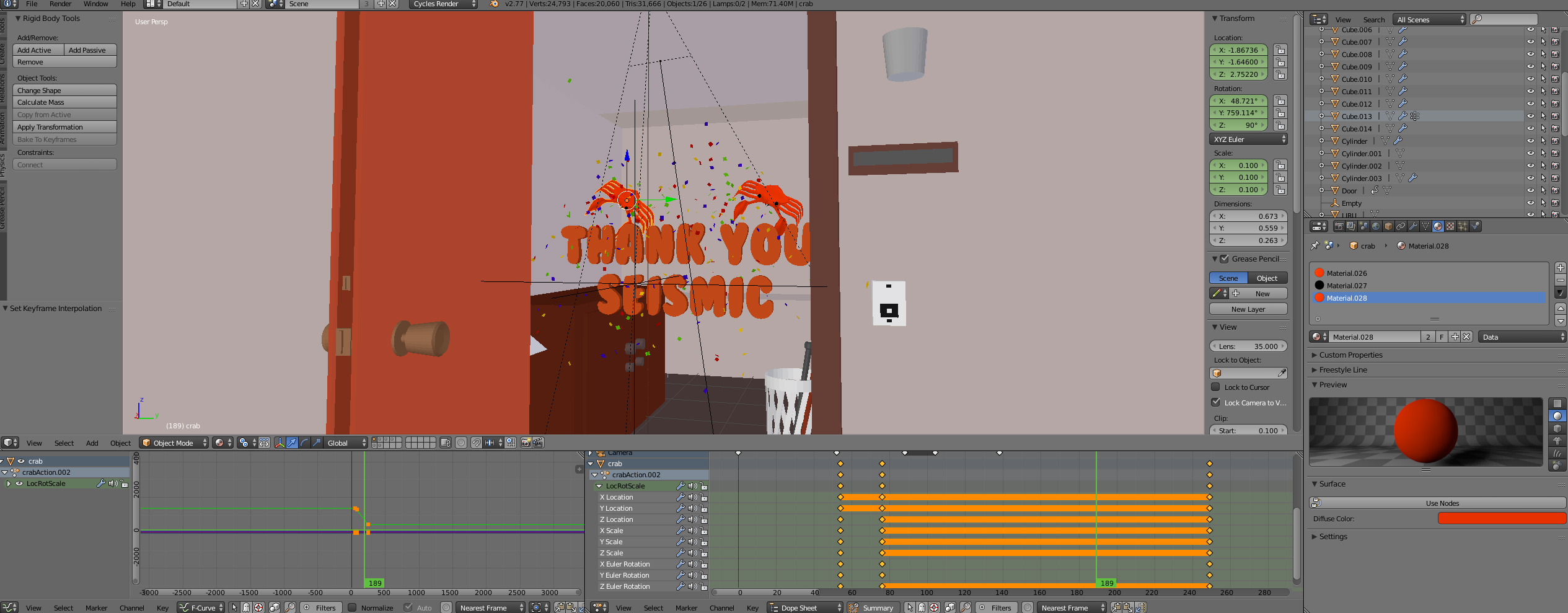
Task: Toggle the properties pin icon
Action: [x=1315, y=245]
